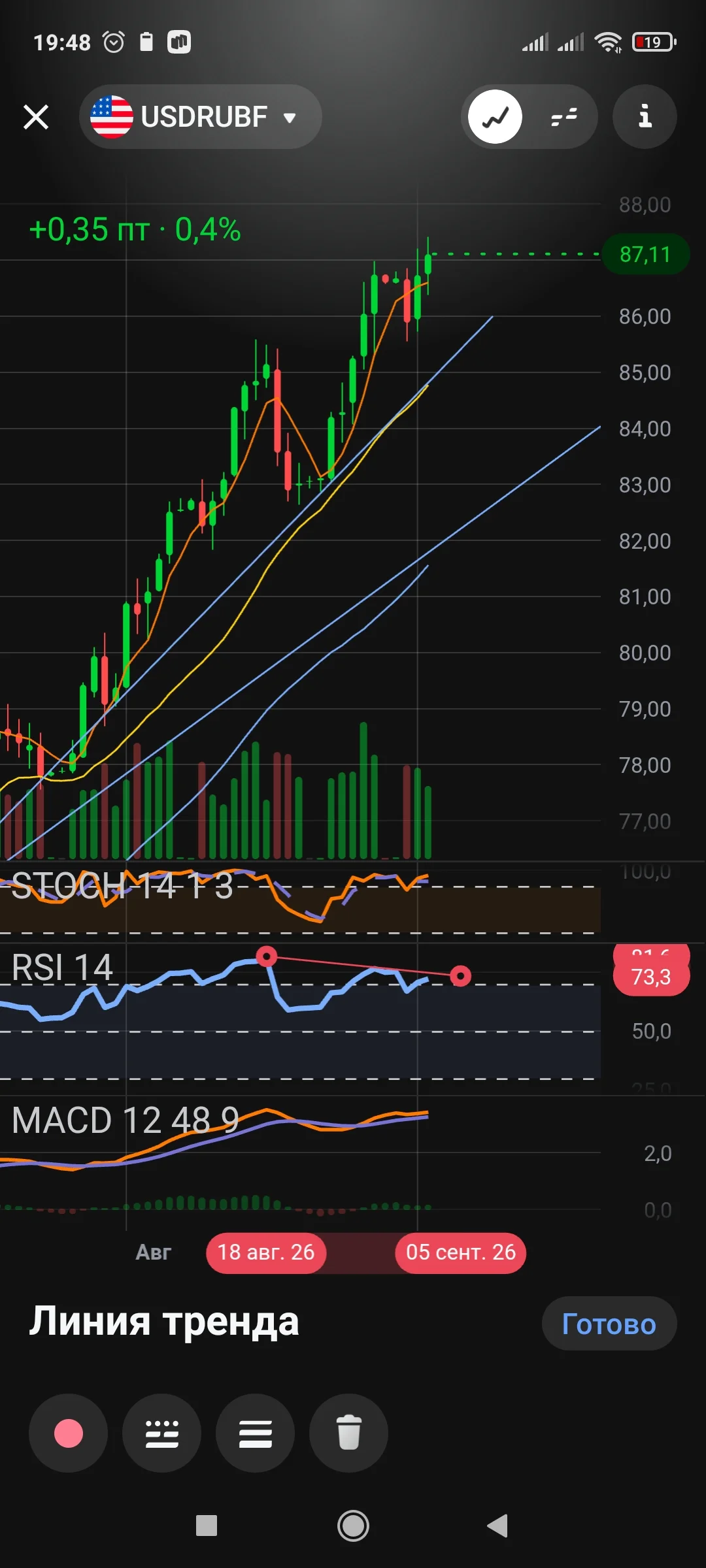Tap the 80,00 price axis label
Screen dimensions: 706x1568
tap(645, 653)
